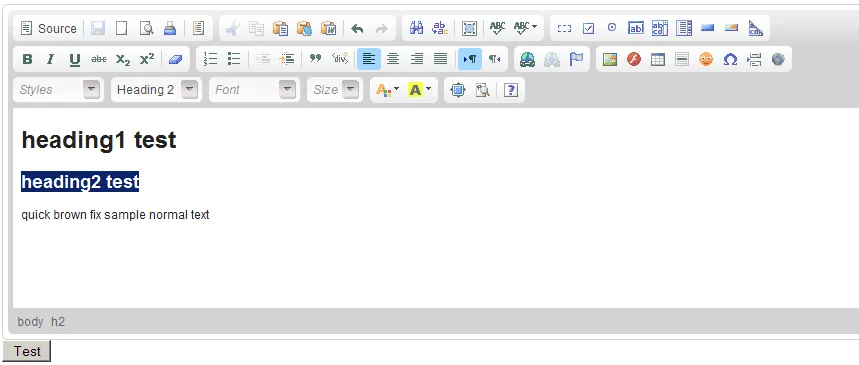
Task: Insert a Hidden Field
Action: (755, 28)
